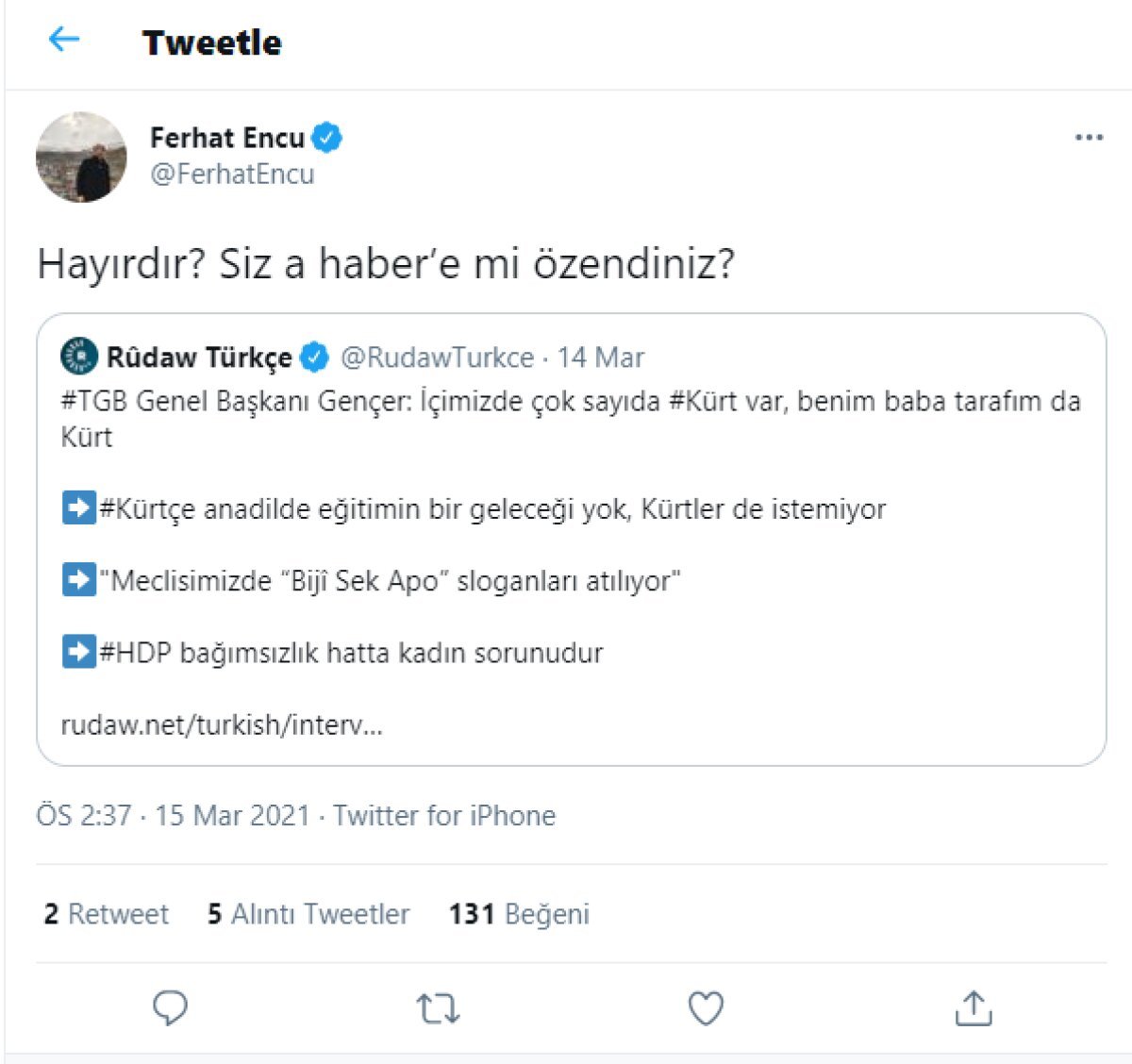This screenshot has width=1132, height=1064.
Task: Click the #HDP hashtag
Action: tap(136, 653)
